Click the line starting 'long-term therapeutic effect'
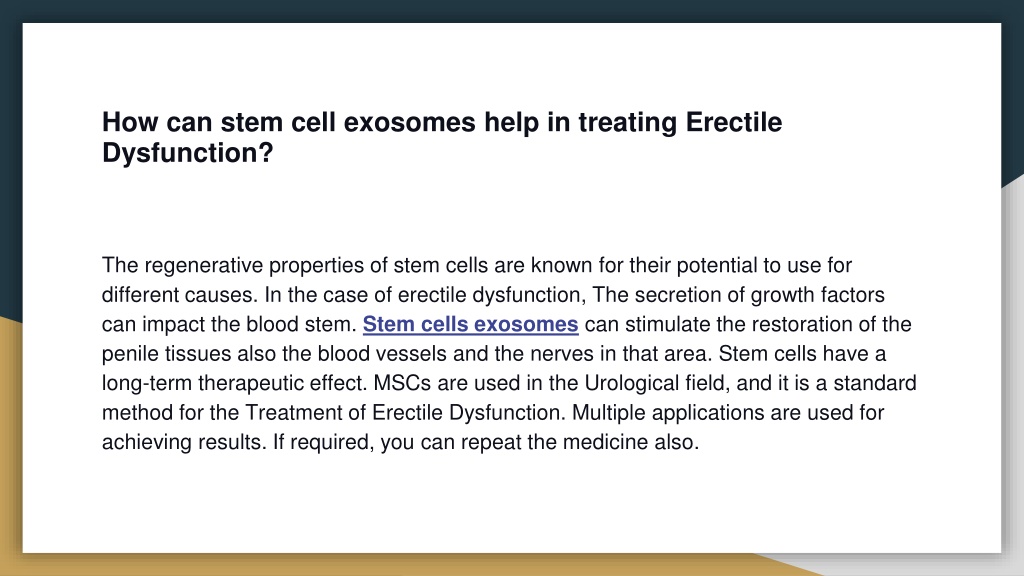This screenshot has height=576, width=1024. pyautogui.click(x=509, y=383)
